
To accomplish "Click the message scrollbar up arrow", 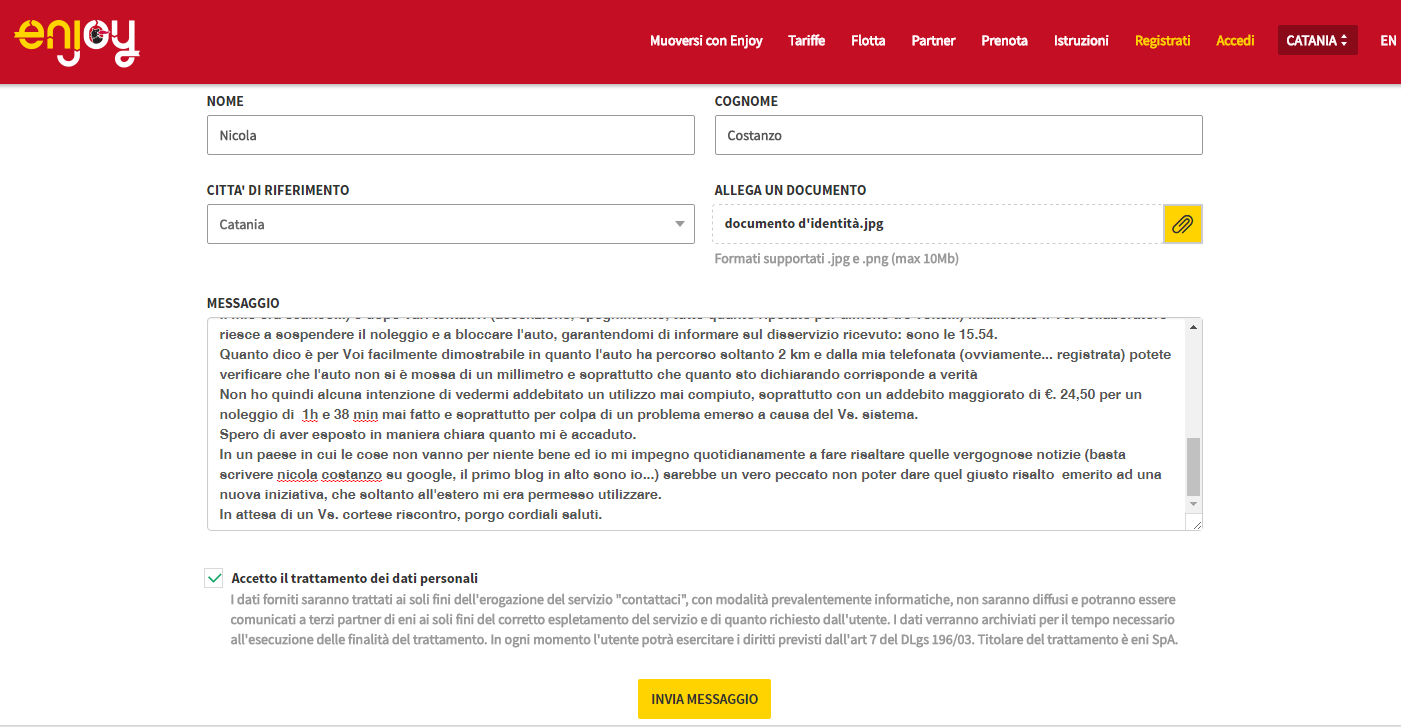I will click(x=1193, y=327).
